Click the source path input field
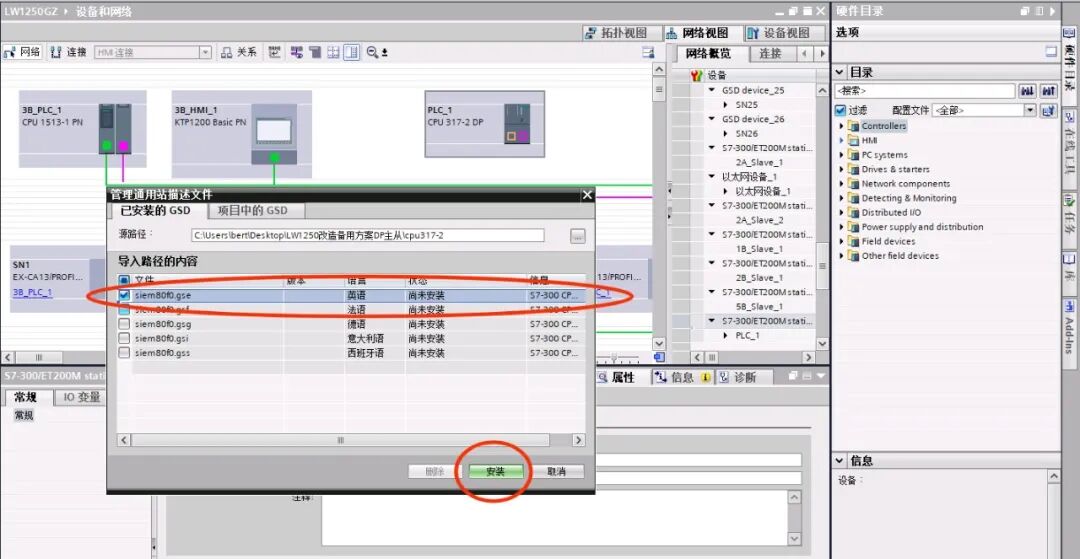This screenshot has height=559, width=1080. (x=368, y=235)
